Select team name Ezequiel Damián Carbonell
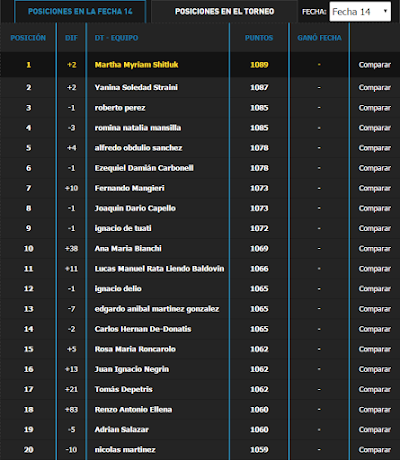Screen dimensions: 400x460 144,168
